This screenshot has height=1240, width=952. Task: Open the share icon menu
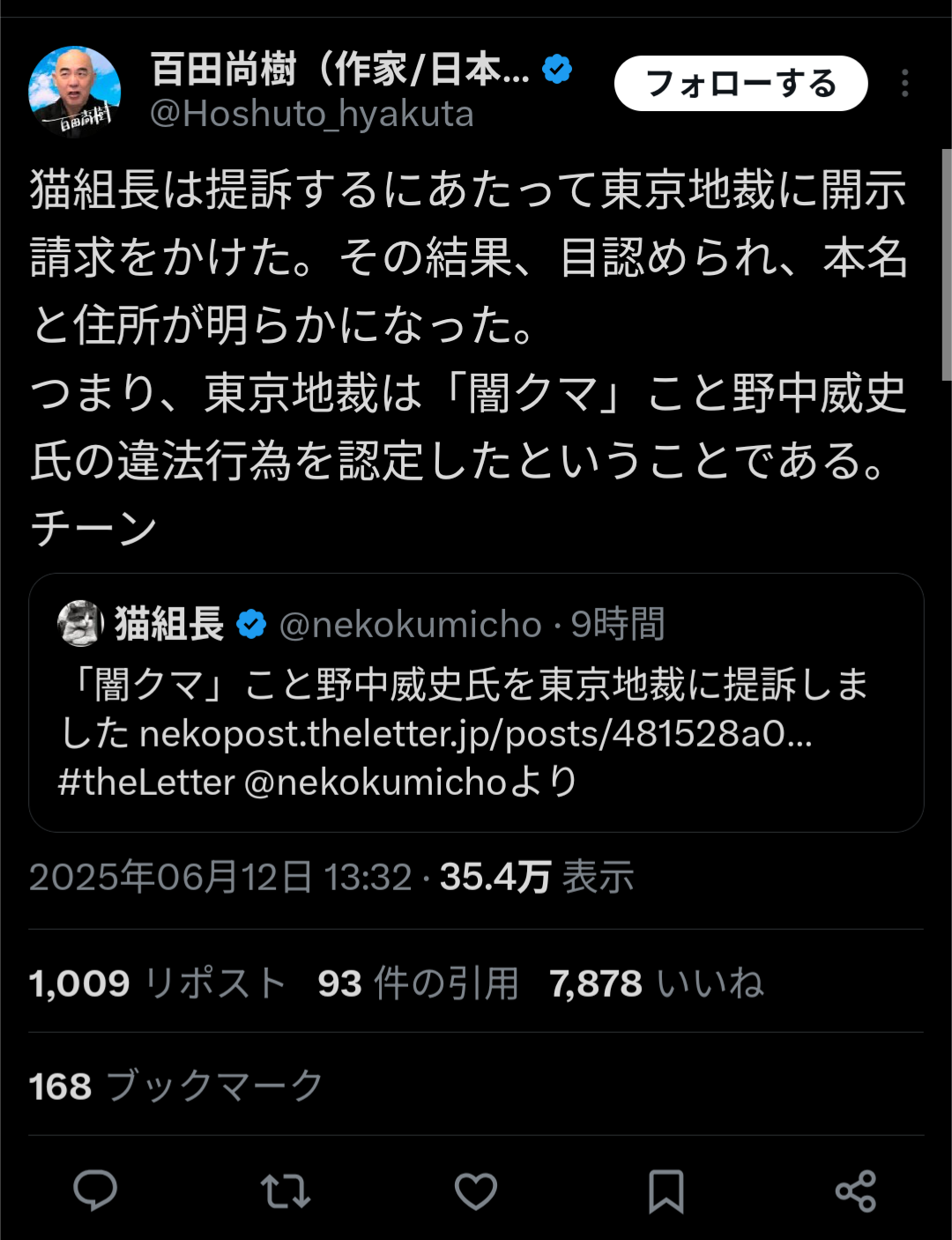click(855, 1191)
